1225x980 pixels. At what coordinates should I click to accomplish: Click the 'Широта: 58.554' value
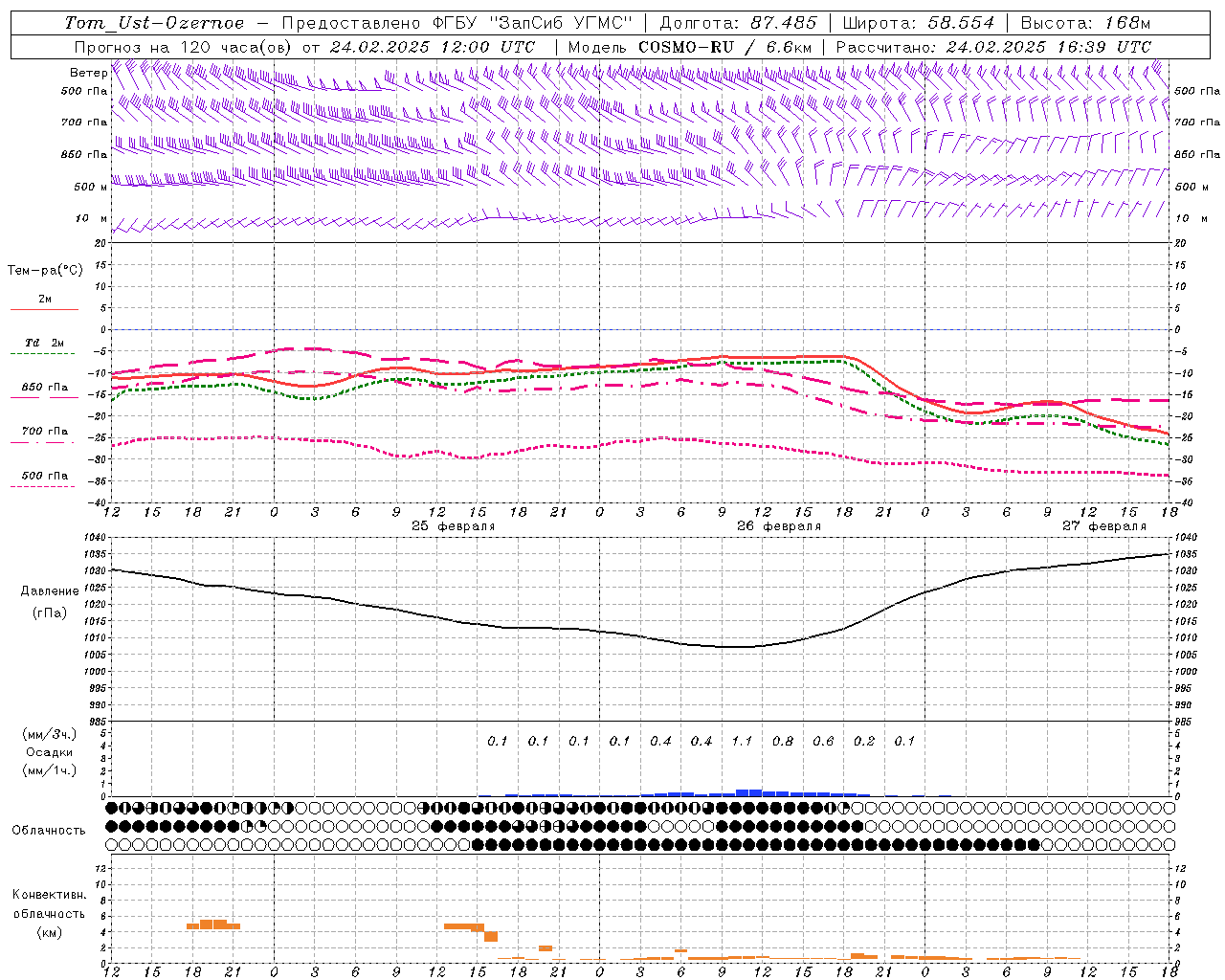pos(919,23)
